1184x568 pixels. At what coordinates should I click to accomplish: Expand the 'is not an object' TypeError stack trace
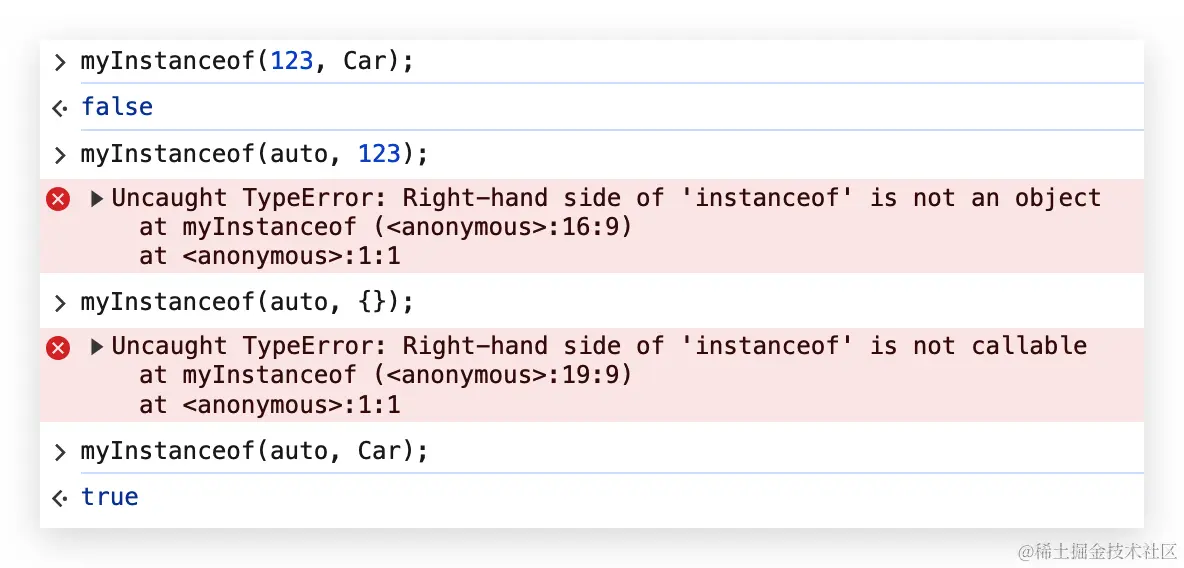(97, 199)
